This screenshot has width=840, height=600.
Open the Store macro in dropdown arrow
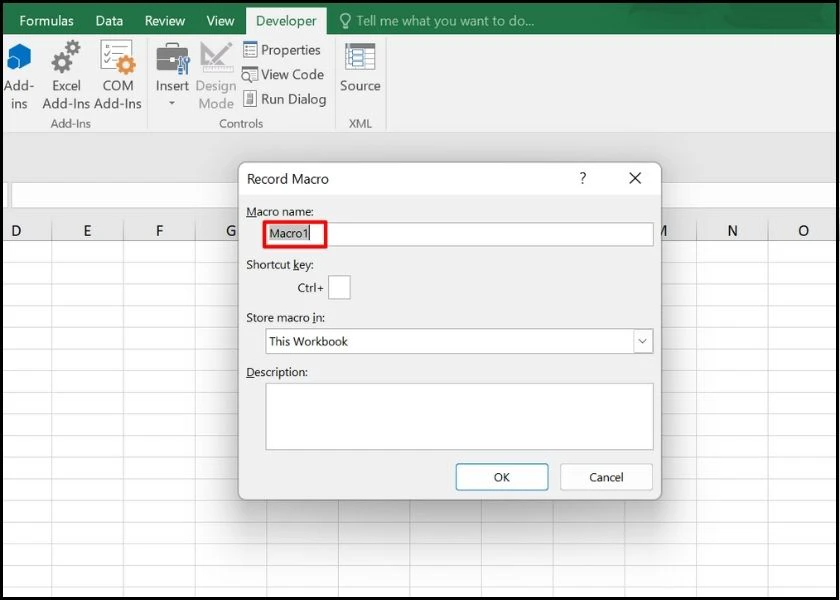(643, 341)
